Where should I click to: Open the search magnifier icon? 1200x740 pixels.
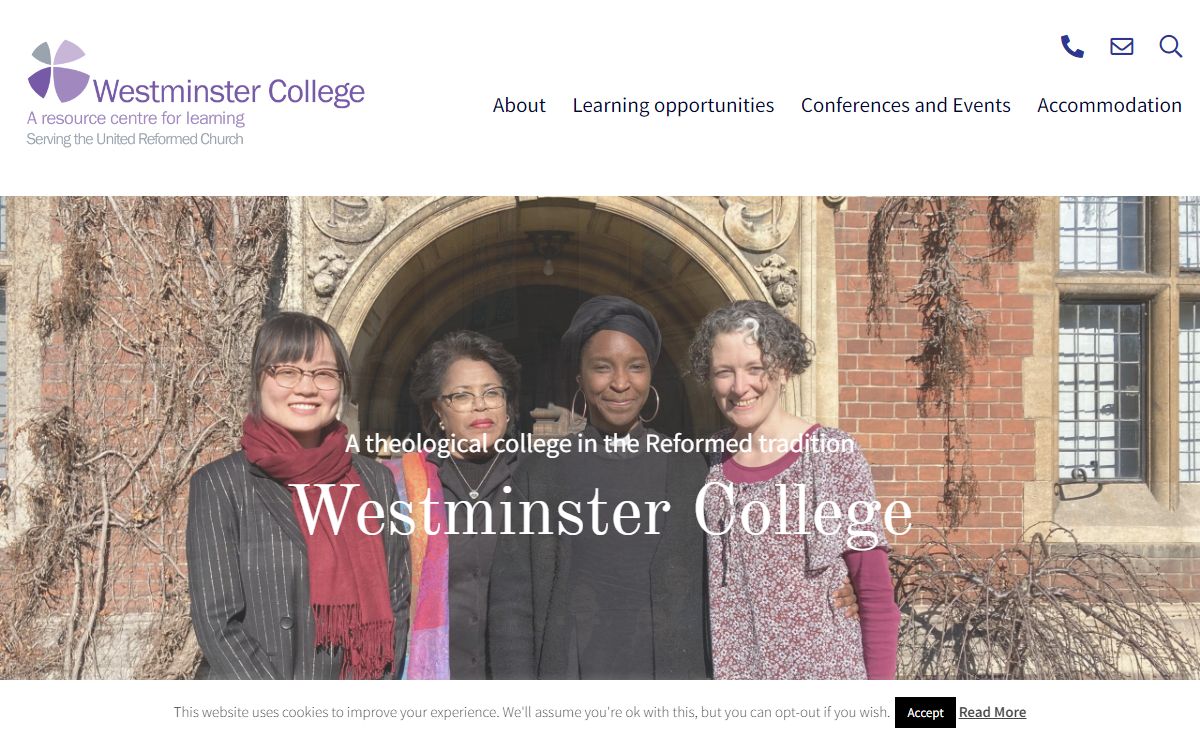click(x=1171, y=46)
